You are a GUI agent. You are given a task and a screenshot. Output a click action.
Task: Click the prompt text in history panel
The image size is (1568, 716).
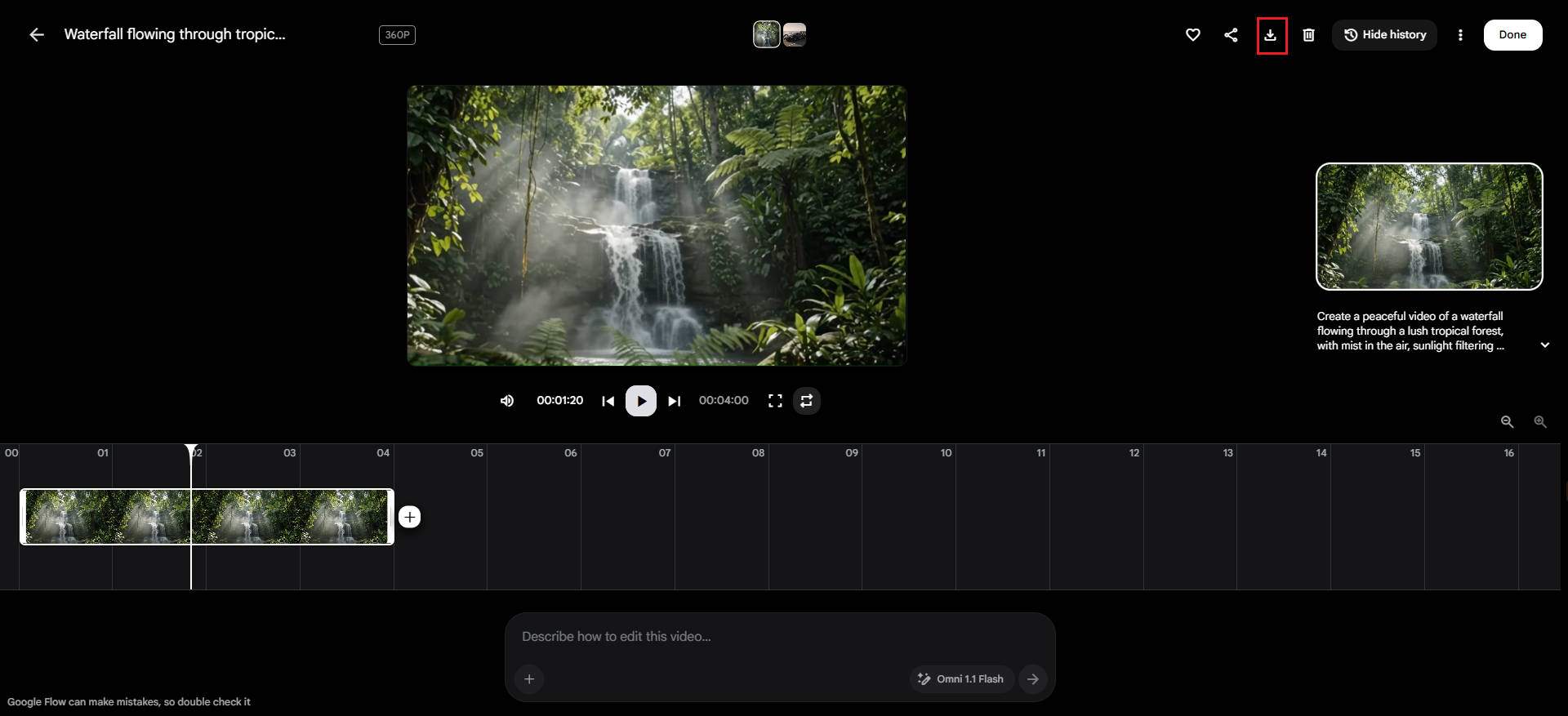pyautogui.click(x=1410, y=331)
